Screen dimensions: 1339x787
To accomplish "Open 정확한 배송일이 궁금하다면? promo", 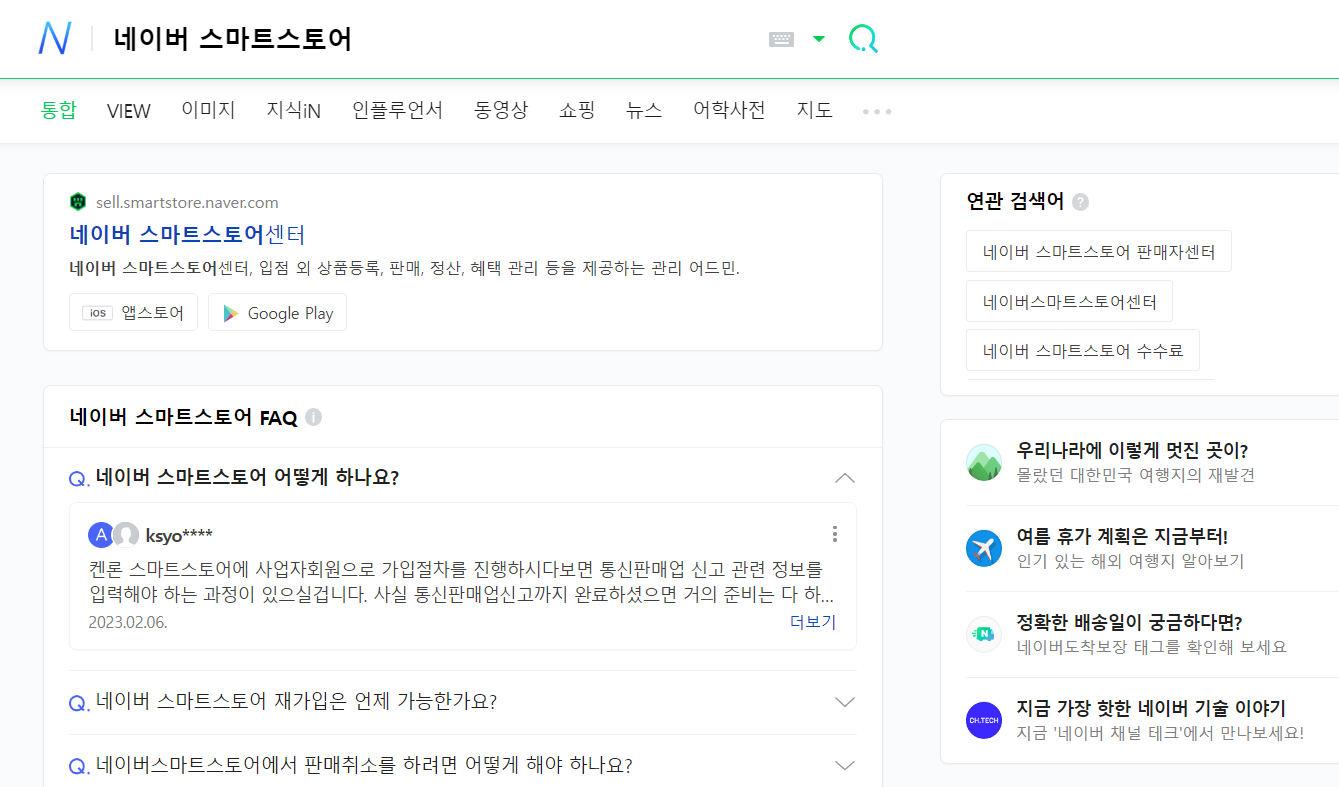I will click(1129, 622).
